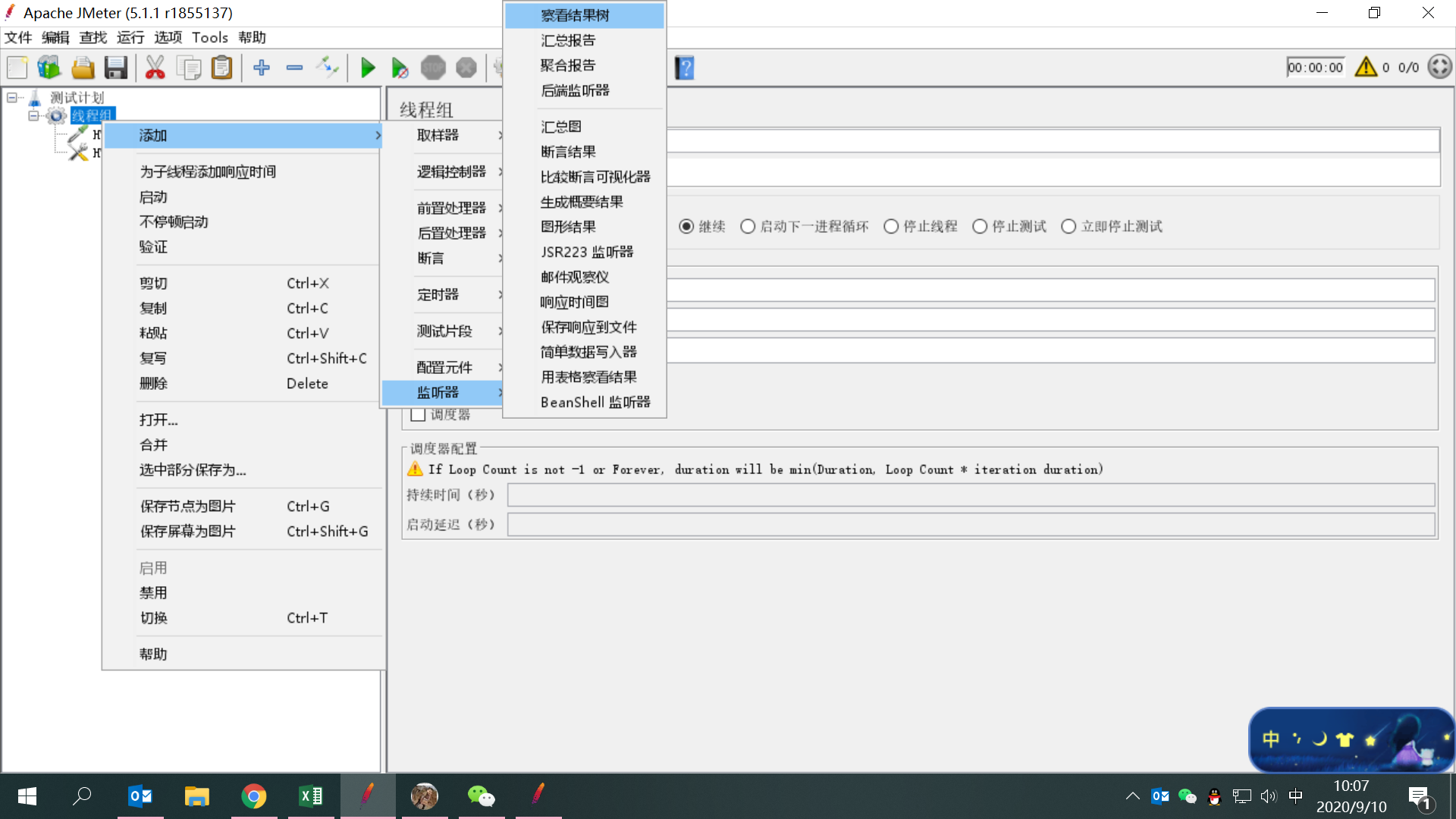The width and height of the screenshot is (1456, 819).
Task: Open the Templates icon in toolbar
Action: [49, 68]
